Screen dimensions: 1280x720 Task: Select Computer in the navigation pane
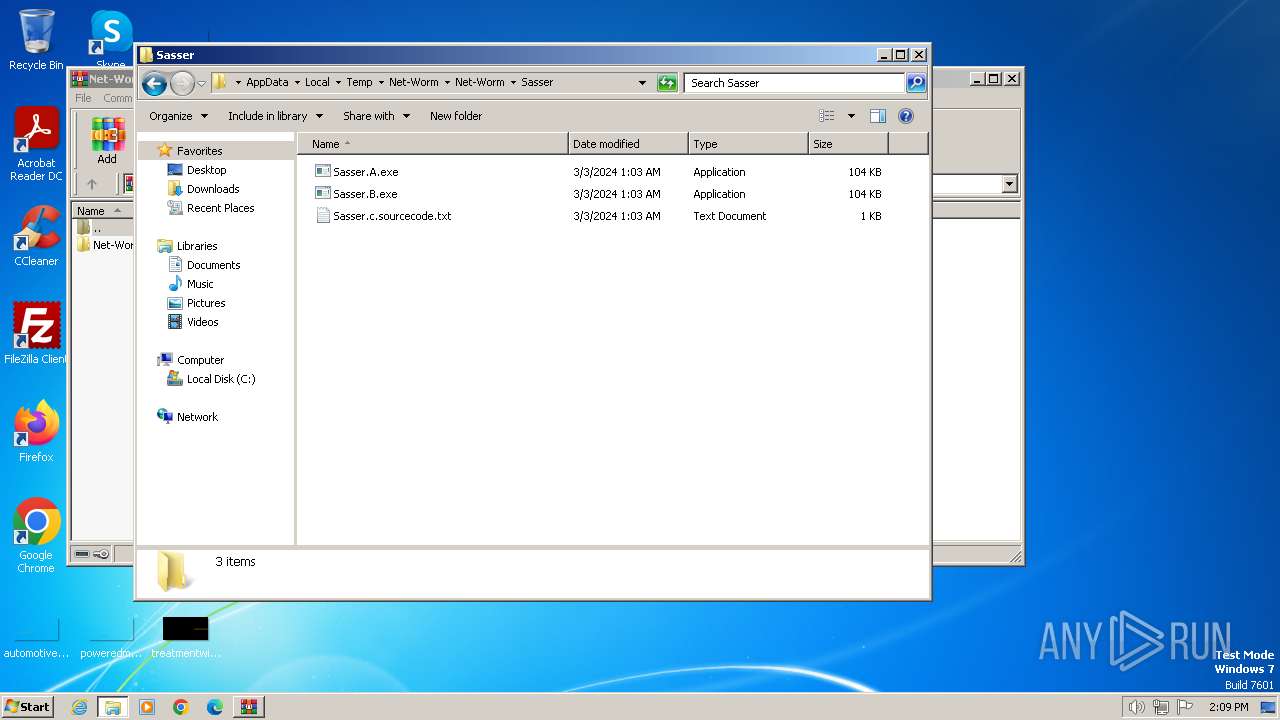[200, 360]
